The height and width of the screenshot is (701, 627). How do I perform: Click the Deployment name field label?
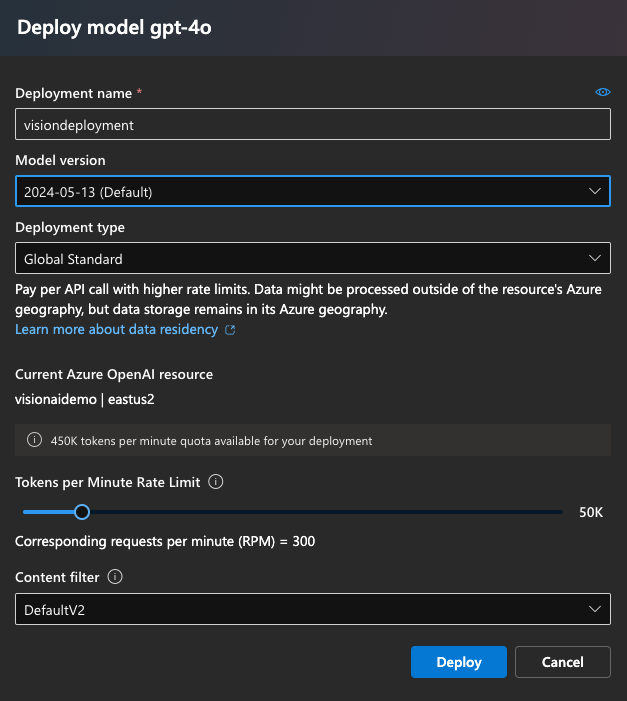[73, 93]
